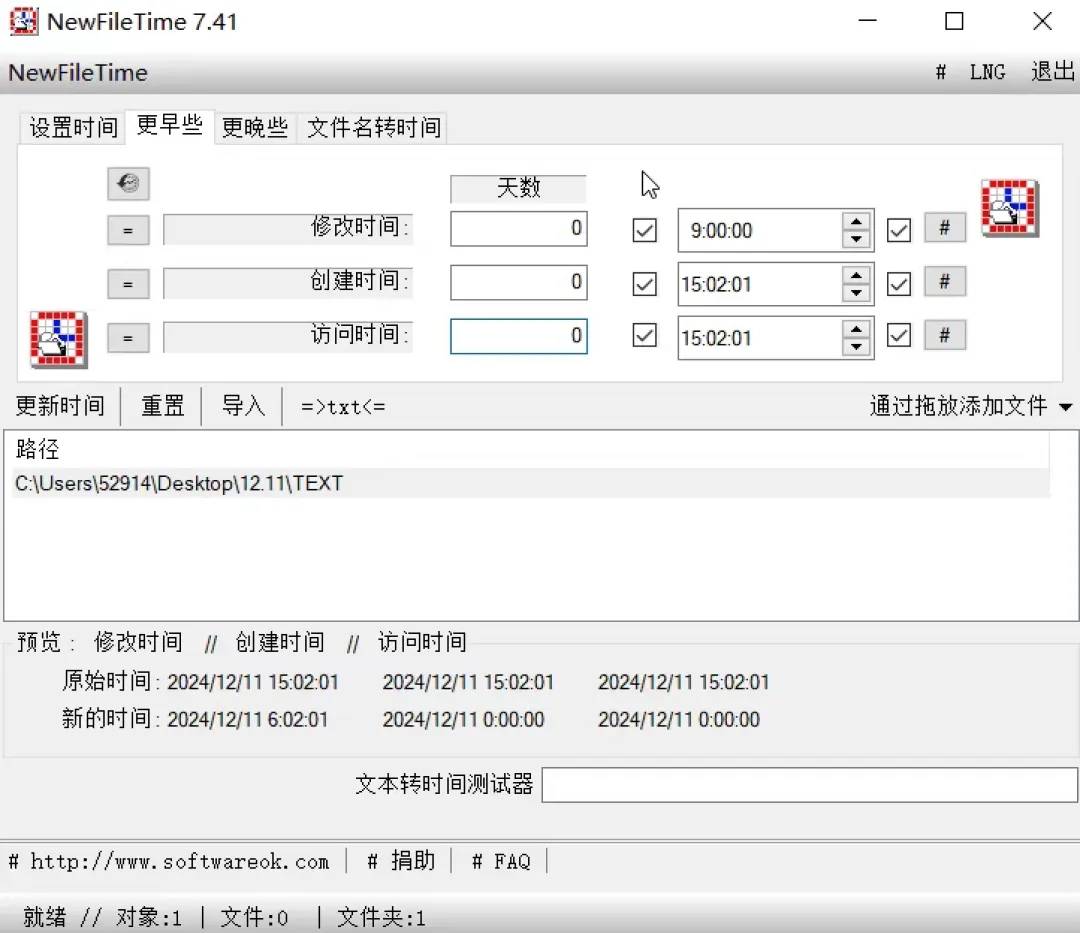The height and width of the screenshot is (933, 1080).
Task: Click the 访问时间 label bar
Action: click(x=288, y=336)
